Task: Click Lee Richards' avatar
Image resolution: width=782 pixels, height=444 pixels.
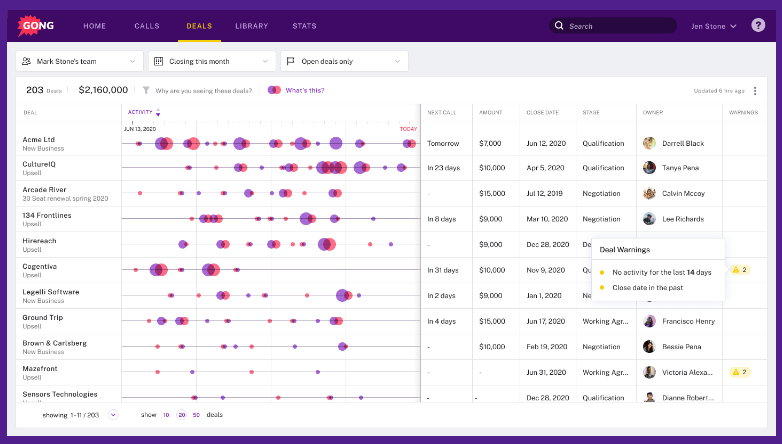Action: 649,219
